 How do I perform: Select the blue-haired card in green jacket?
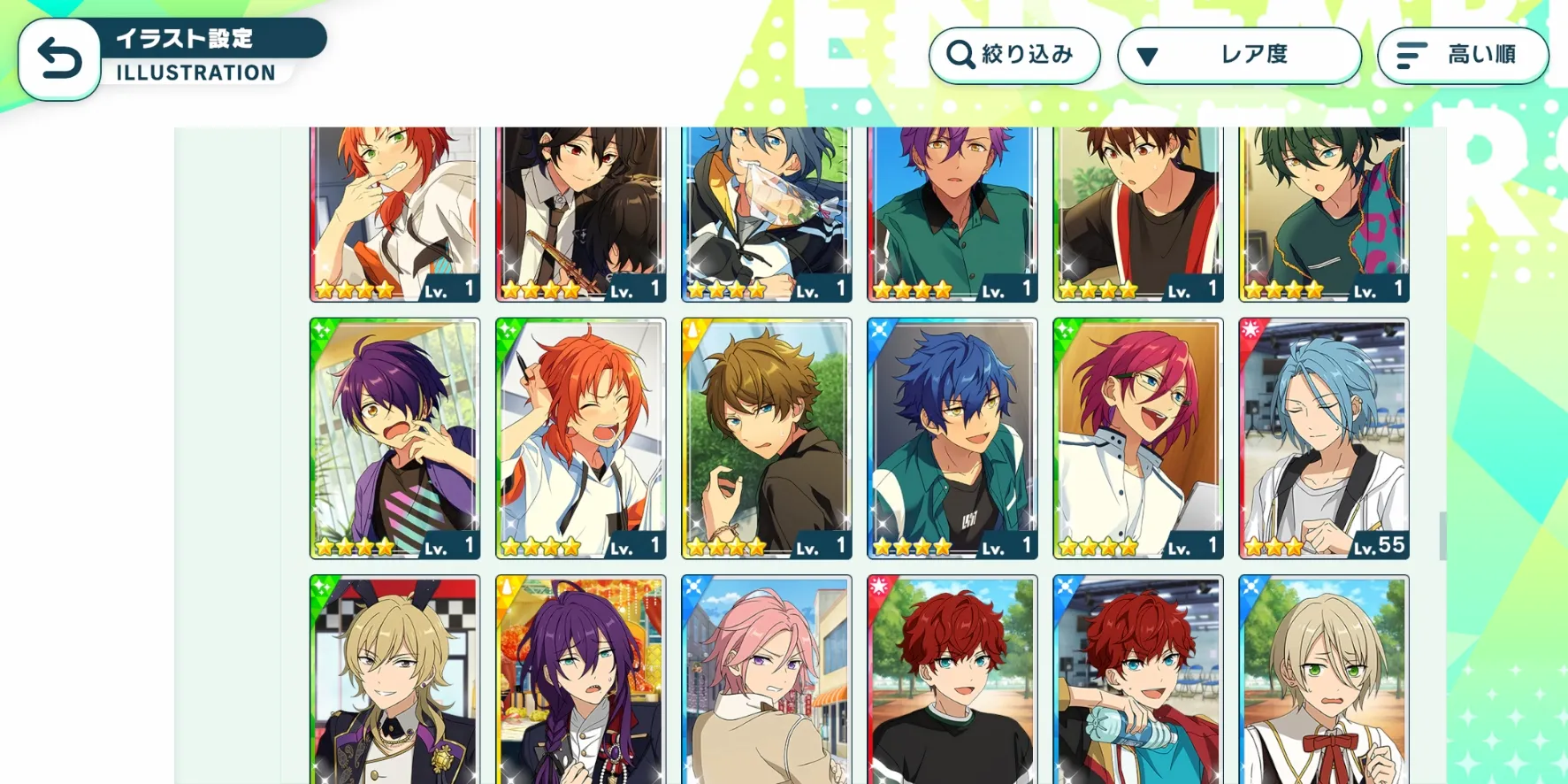pyautogui.click(x=952, y=439)
